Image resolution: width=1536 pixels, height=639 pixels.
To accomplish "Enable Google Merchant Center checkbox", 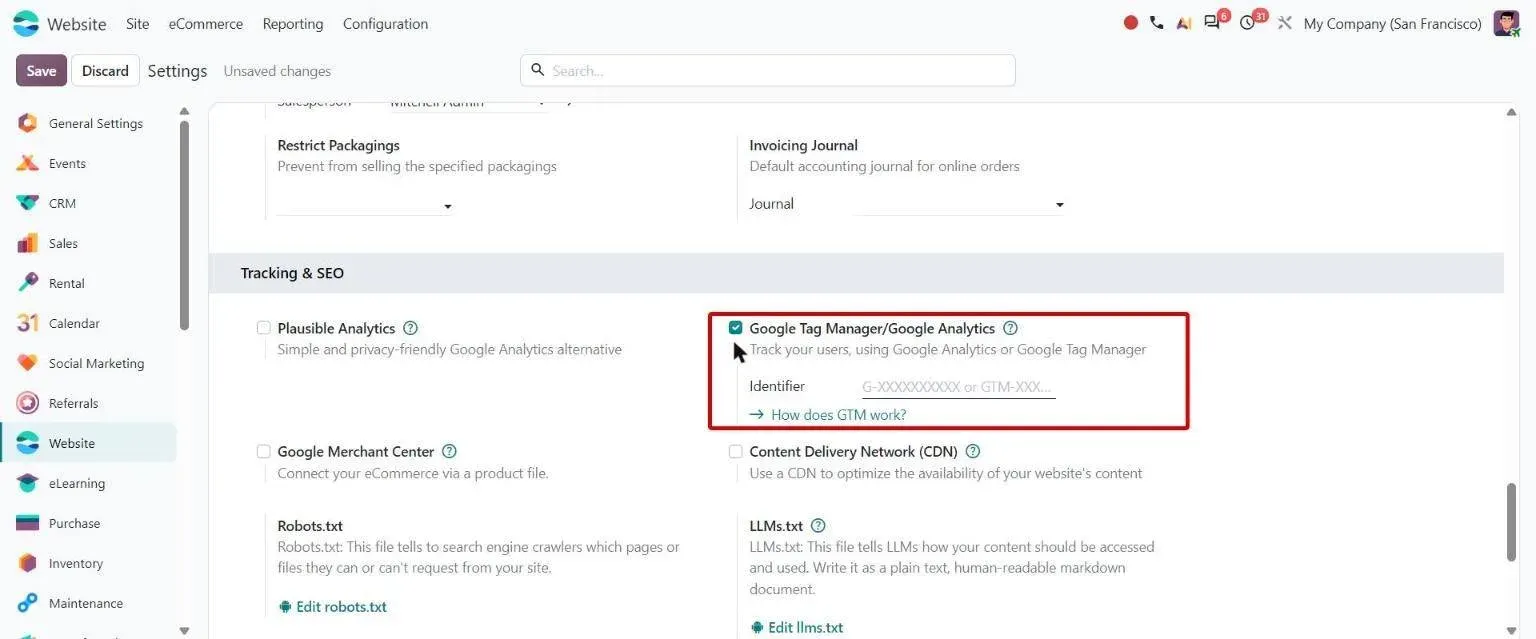I will 264,451.
